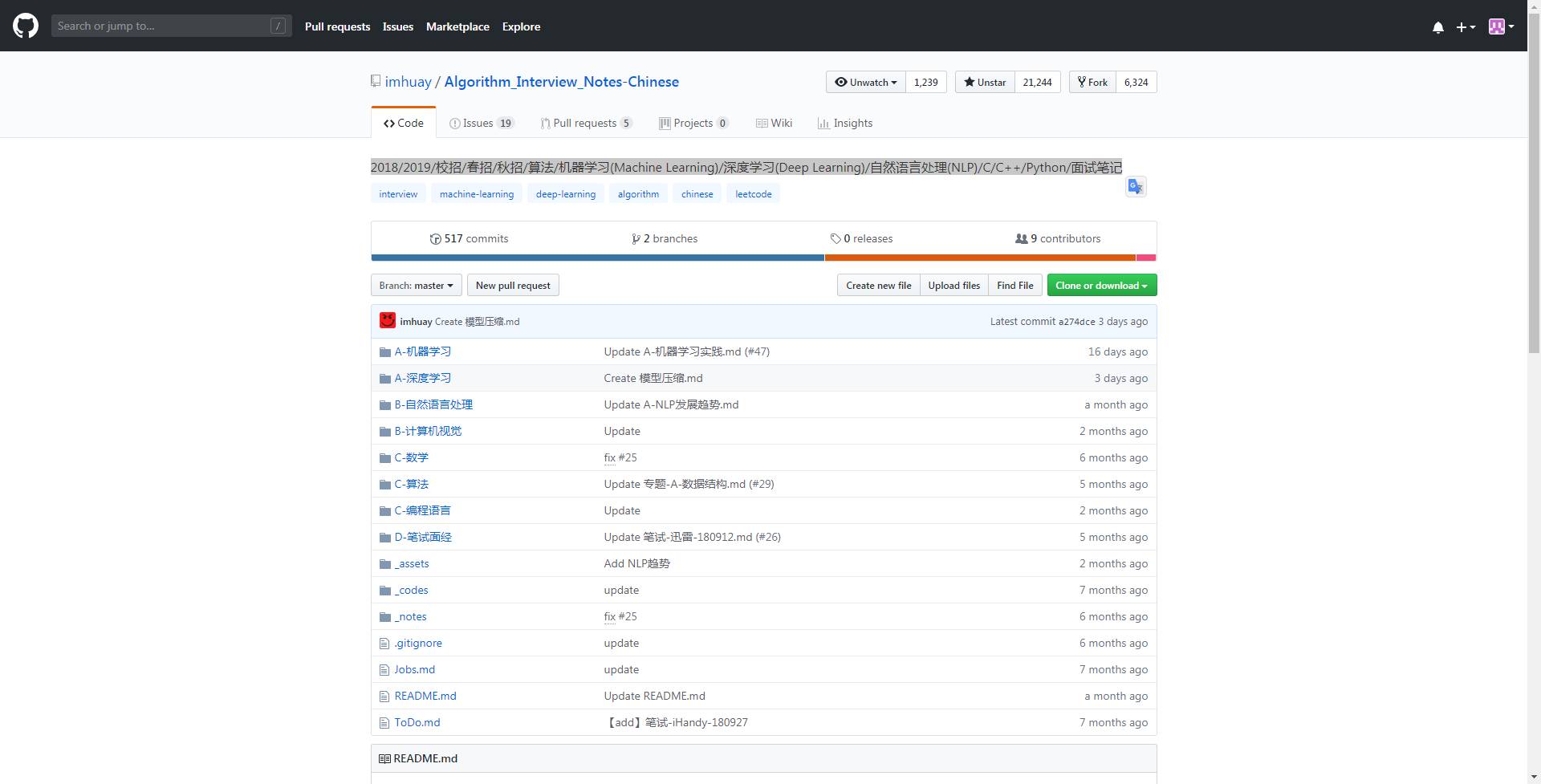1541x784 pixels.
Task: Open the Branch: master selector
Action: [417, 286]
